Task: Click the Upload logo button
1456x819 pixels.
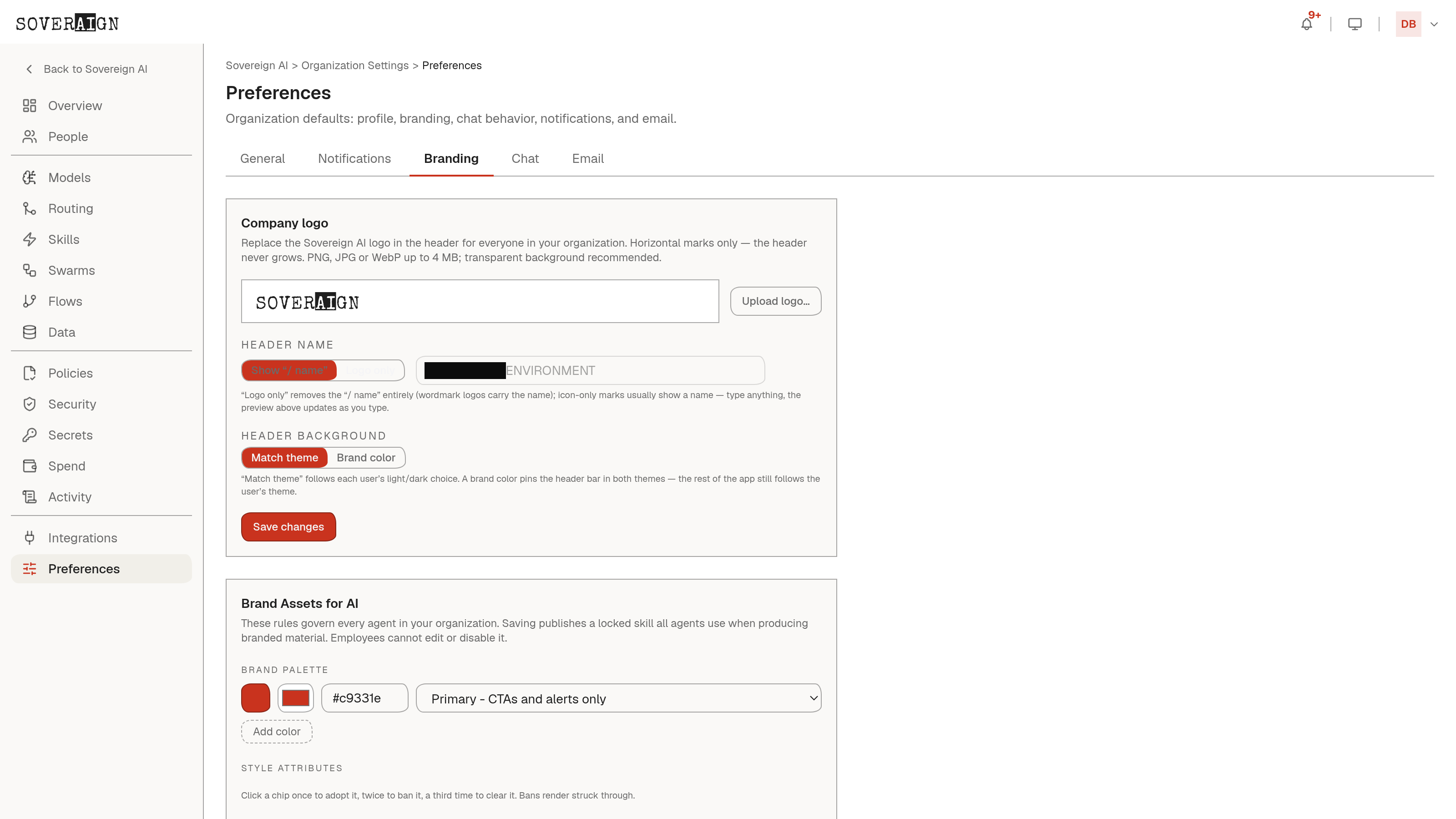Action: pyautogui.click(x=775, y=301)
